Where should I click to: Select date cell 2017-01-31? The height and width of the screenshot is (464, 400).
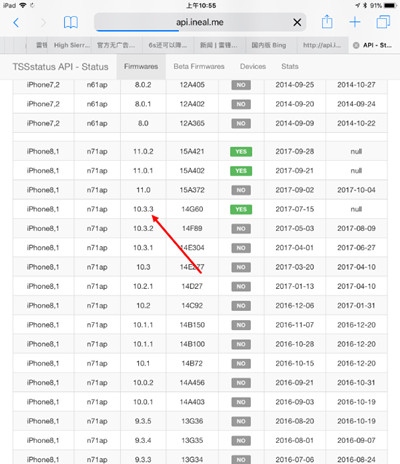click(x=356, y=305)
